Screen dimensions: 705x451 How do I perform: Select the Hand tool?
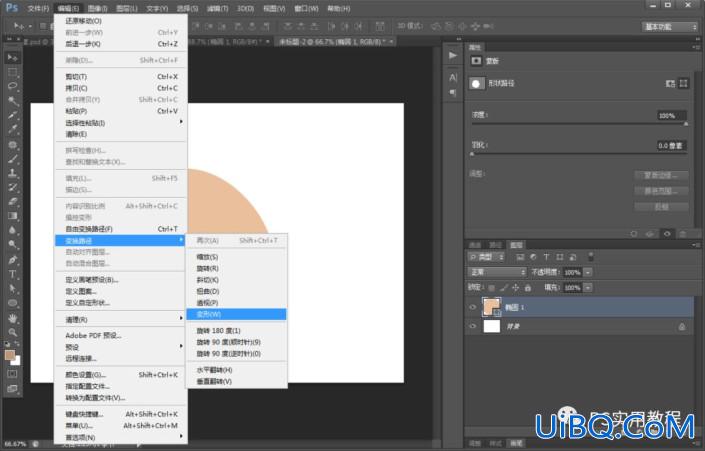[x=13, y=318]
